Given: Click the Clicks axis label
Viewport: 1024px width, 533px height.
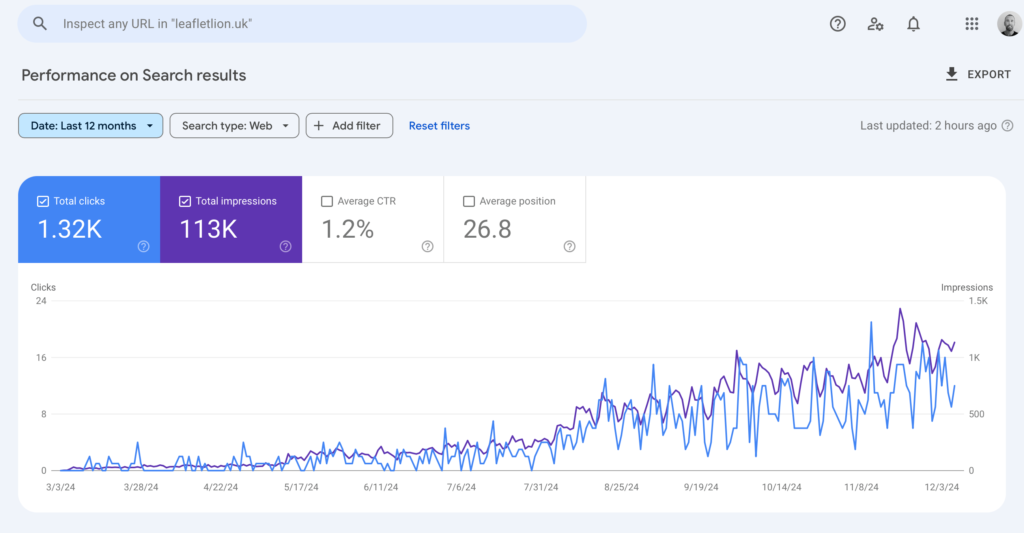Looking at the screenshot, I should pos(43,287).
